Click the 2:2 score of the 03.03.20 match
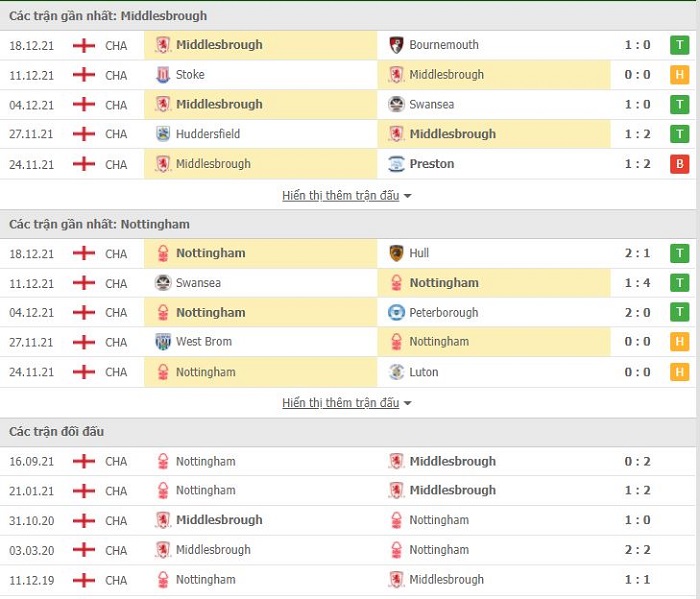This screenshot has width=700, height=599. (638, 550)
